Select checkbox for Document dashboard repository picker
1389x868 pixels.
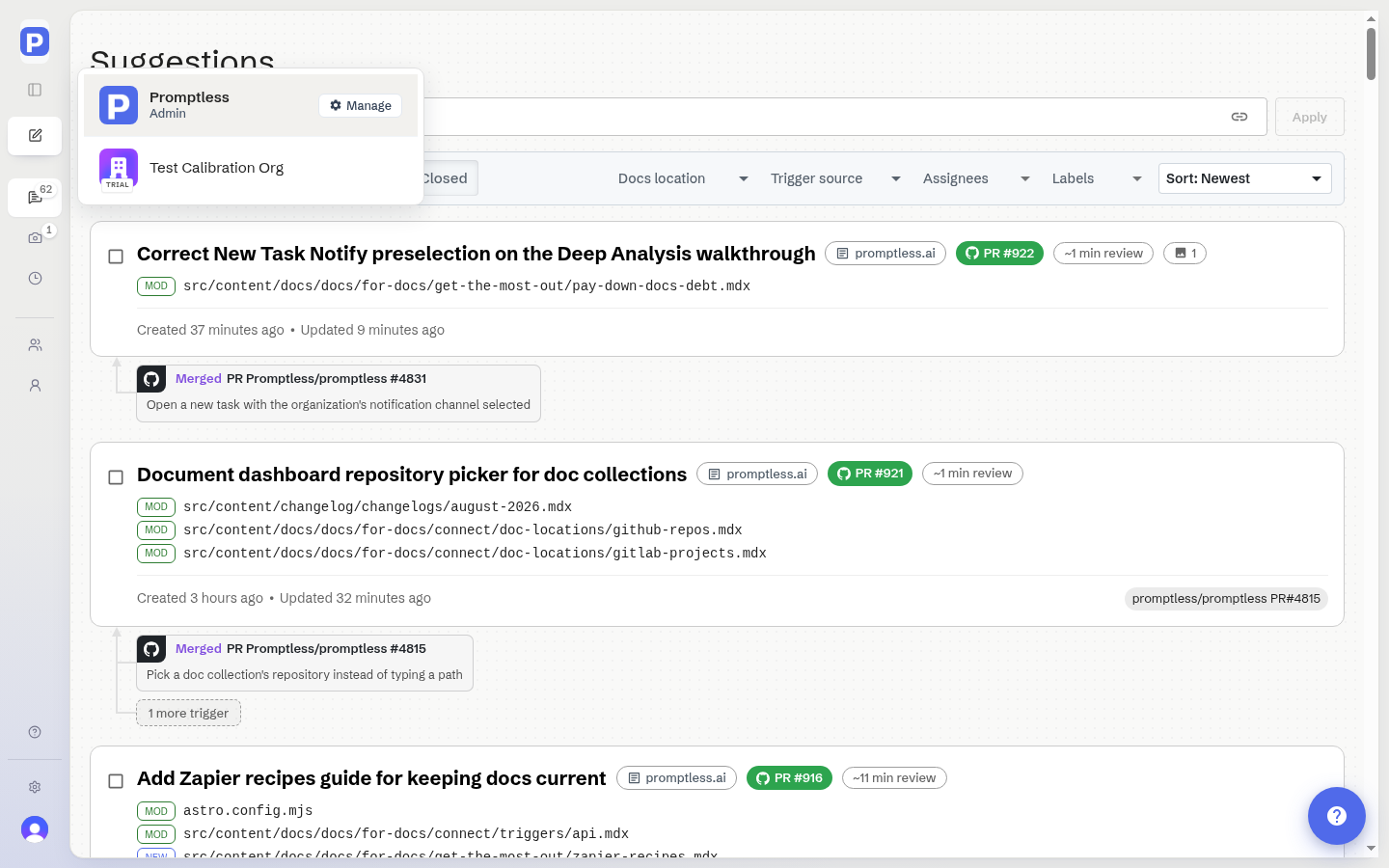(x=116, y=477)
